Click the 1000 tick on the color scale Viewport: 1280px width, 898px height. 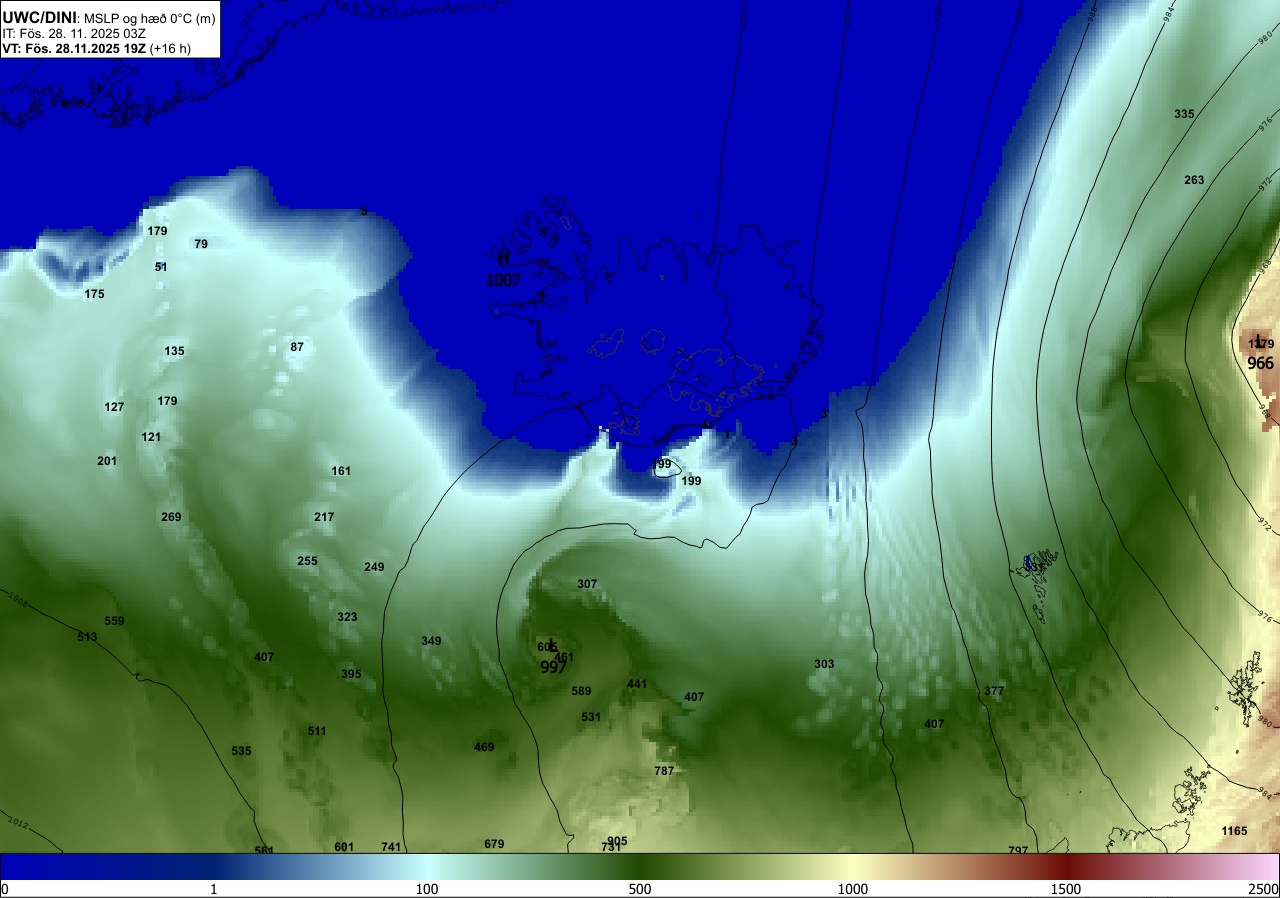(x=852, y=890)
